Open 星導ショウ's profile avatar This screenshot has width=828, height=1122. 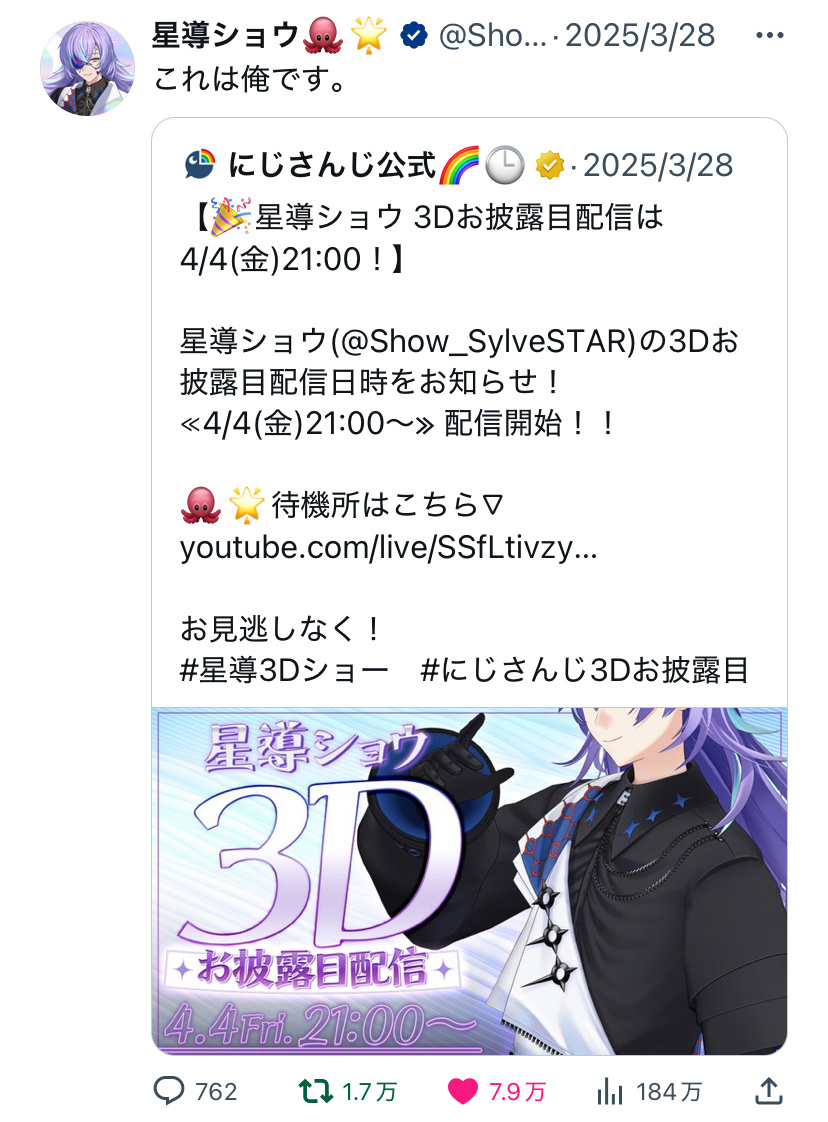click(87, 68)
